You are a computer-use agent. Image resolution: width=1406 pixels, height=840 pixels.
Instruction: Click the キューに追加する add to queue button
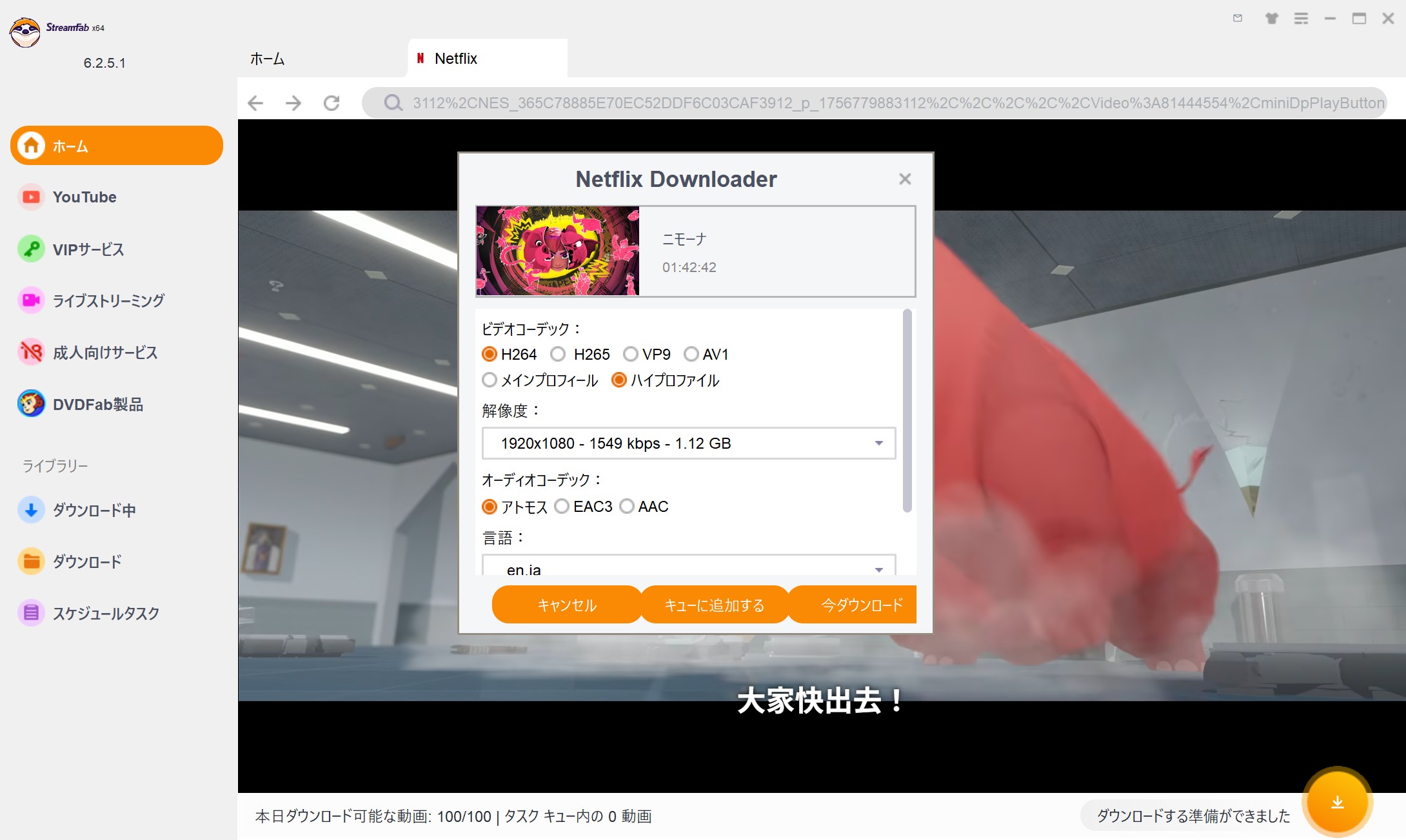(715, 605)
